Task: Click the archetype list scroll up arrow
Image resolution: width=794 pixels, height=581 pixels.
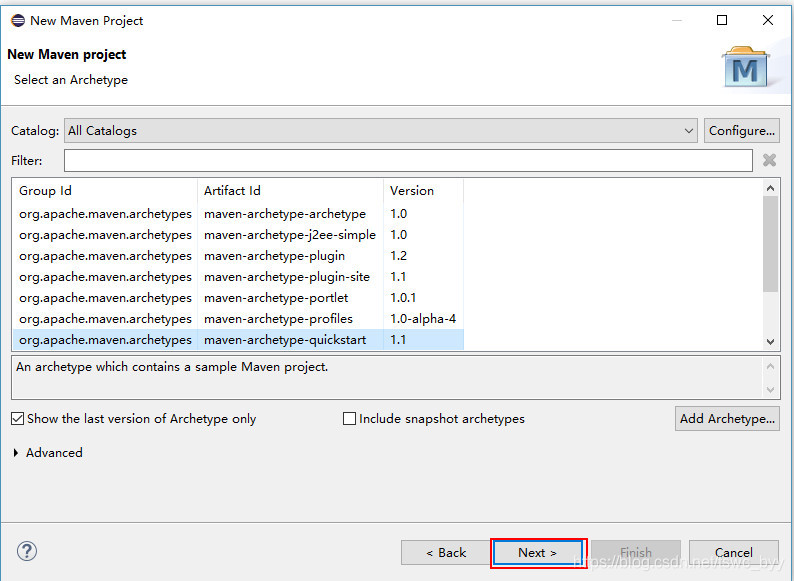Action: (770, 188)
